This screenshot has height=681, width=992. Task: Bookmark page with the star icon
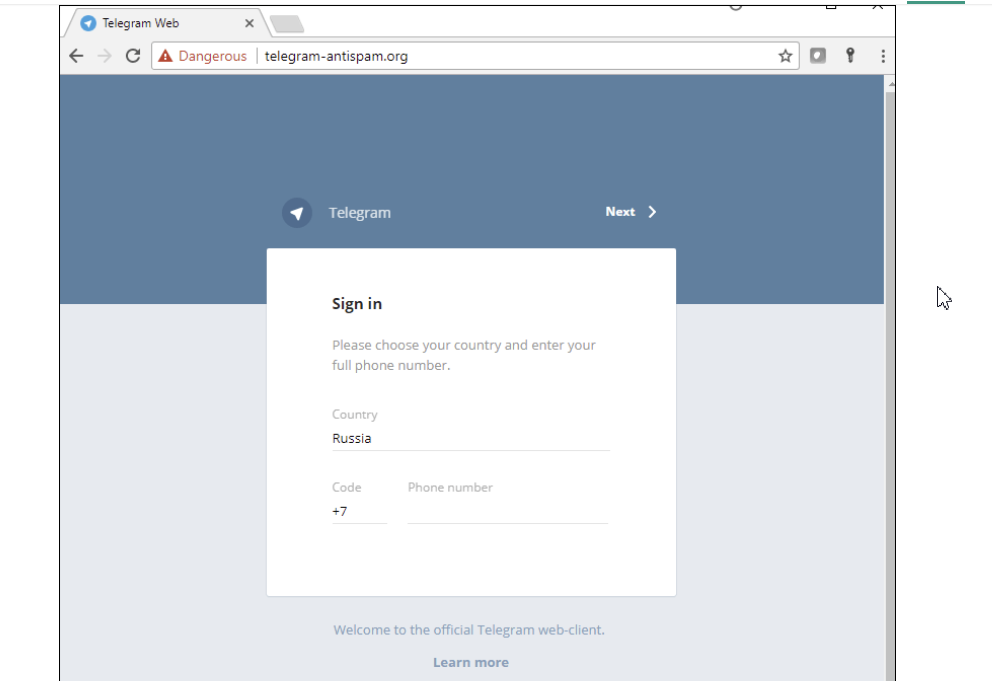[785, 56]
